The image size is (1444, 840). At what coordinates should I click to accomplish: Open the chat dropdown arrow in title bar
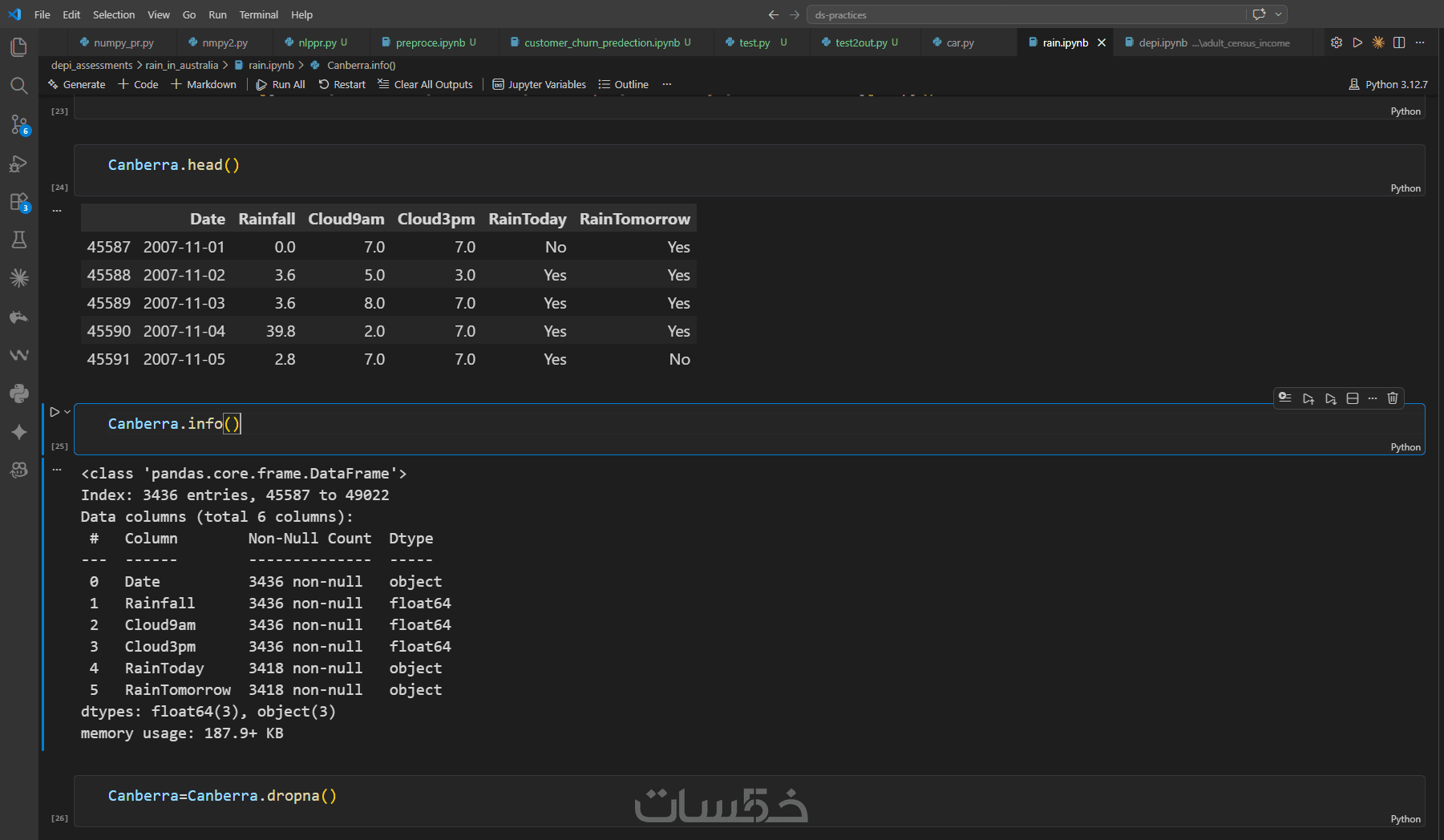[1279, 14]
